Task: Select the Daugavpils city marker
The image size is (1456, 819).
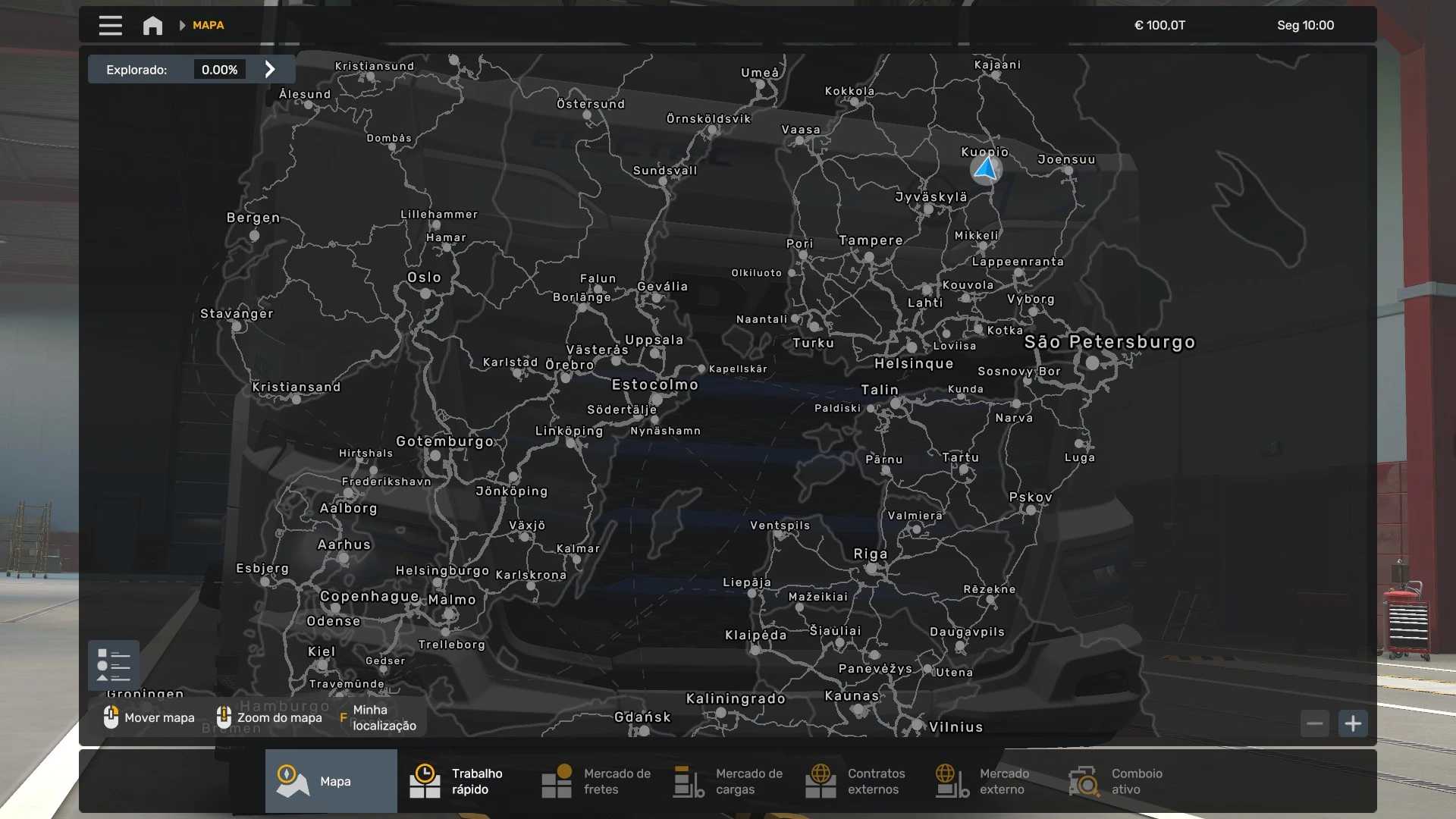Action: 961,646
